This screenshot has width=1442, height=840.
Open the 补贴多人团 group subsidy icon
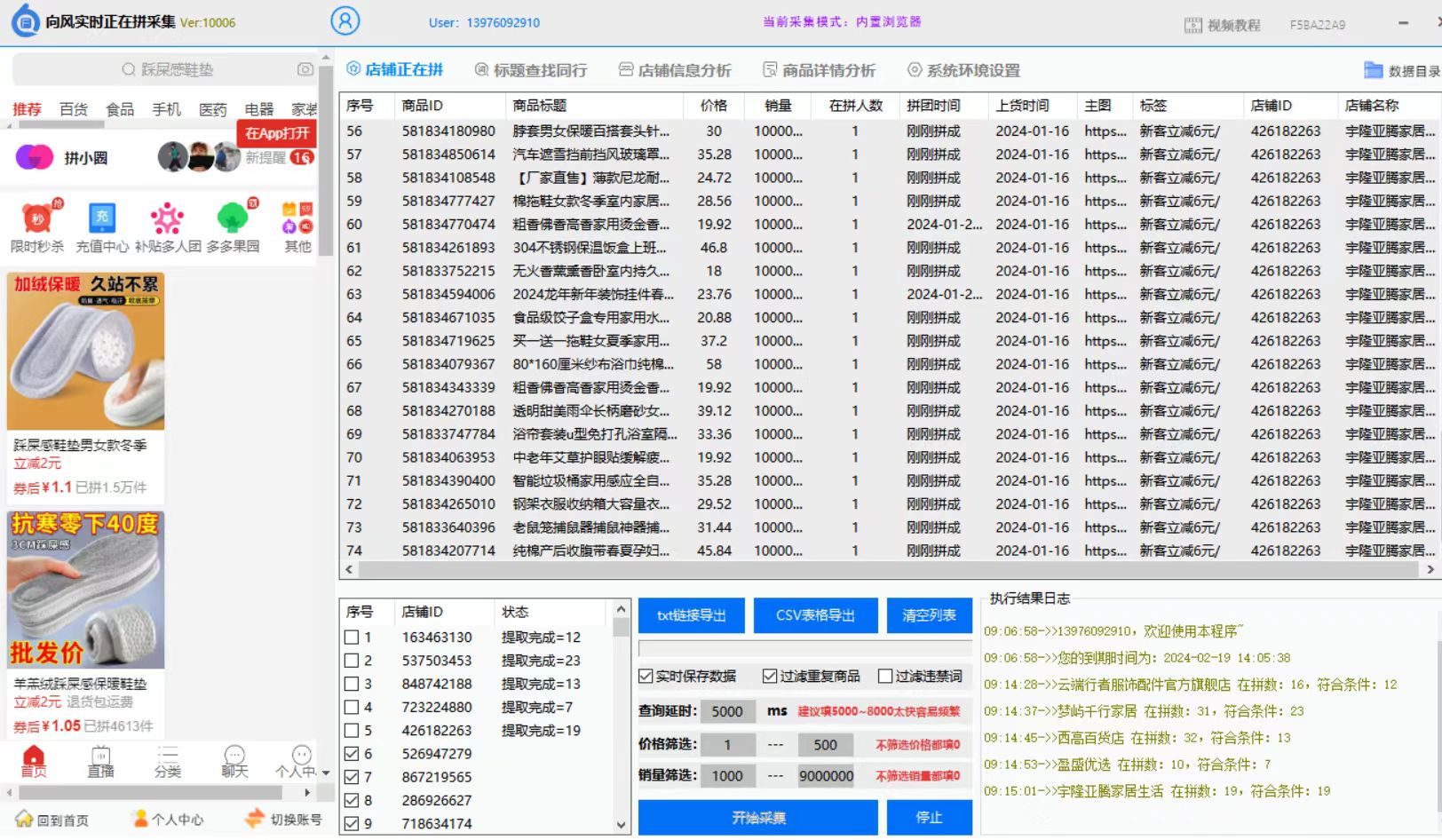click(x=167, y=218)
